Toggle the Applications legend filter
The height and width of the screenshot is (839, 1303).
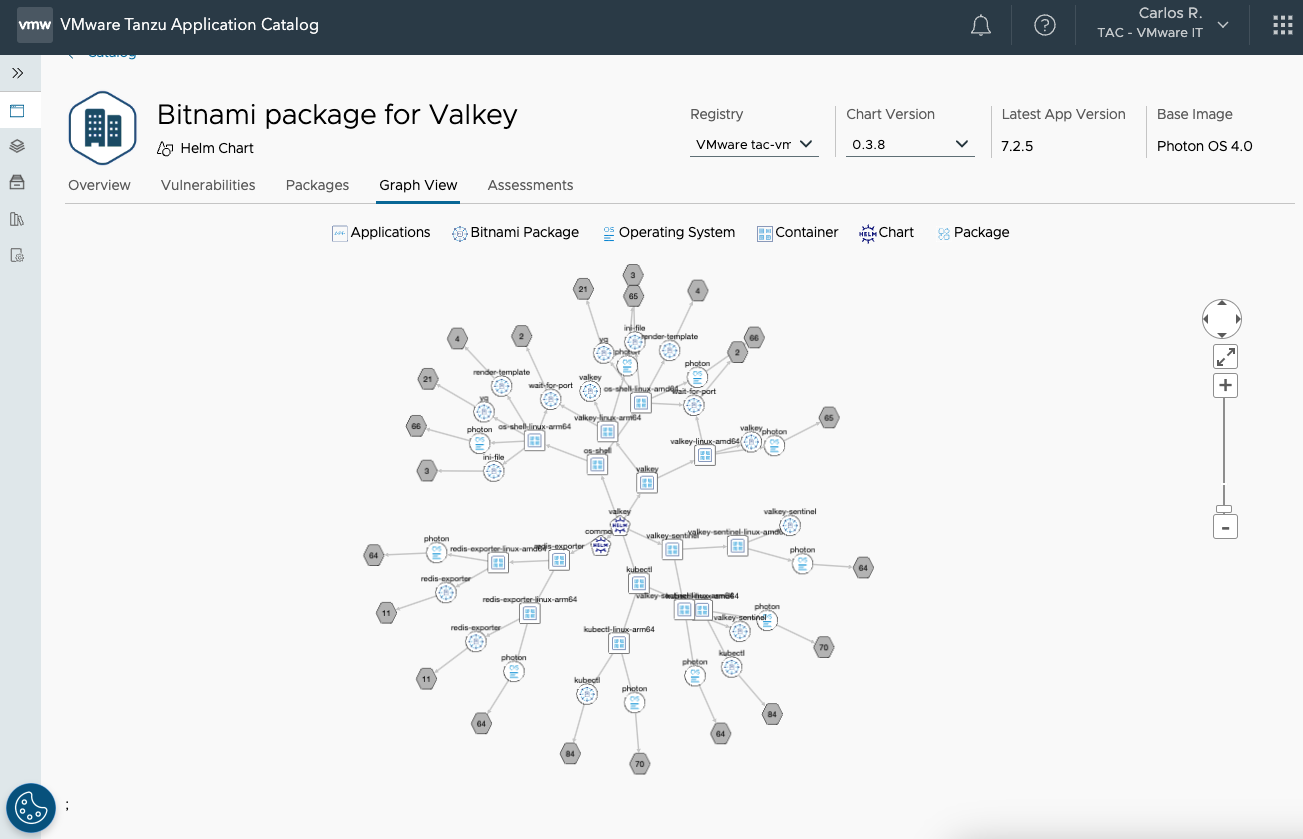point(381,233)
